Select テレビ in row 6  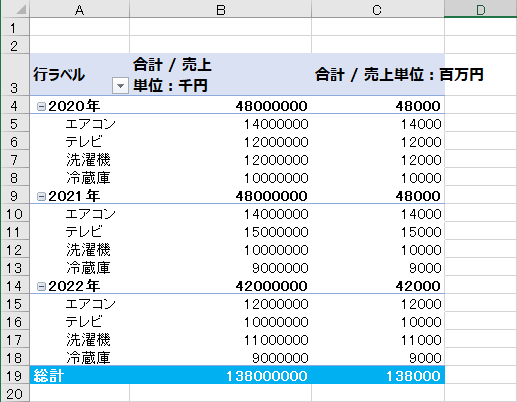click(84, 142)
